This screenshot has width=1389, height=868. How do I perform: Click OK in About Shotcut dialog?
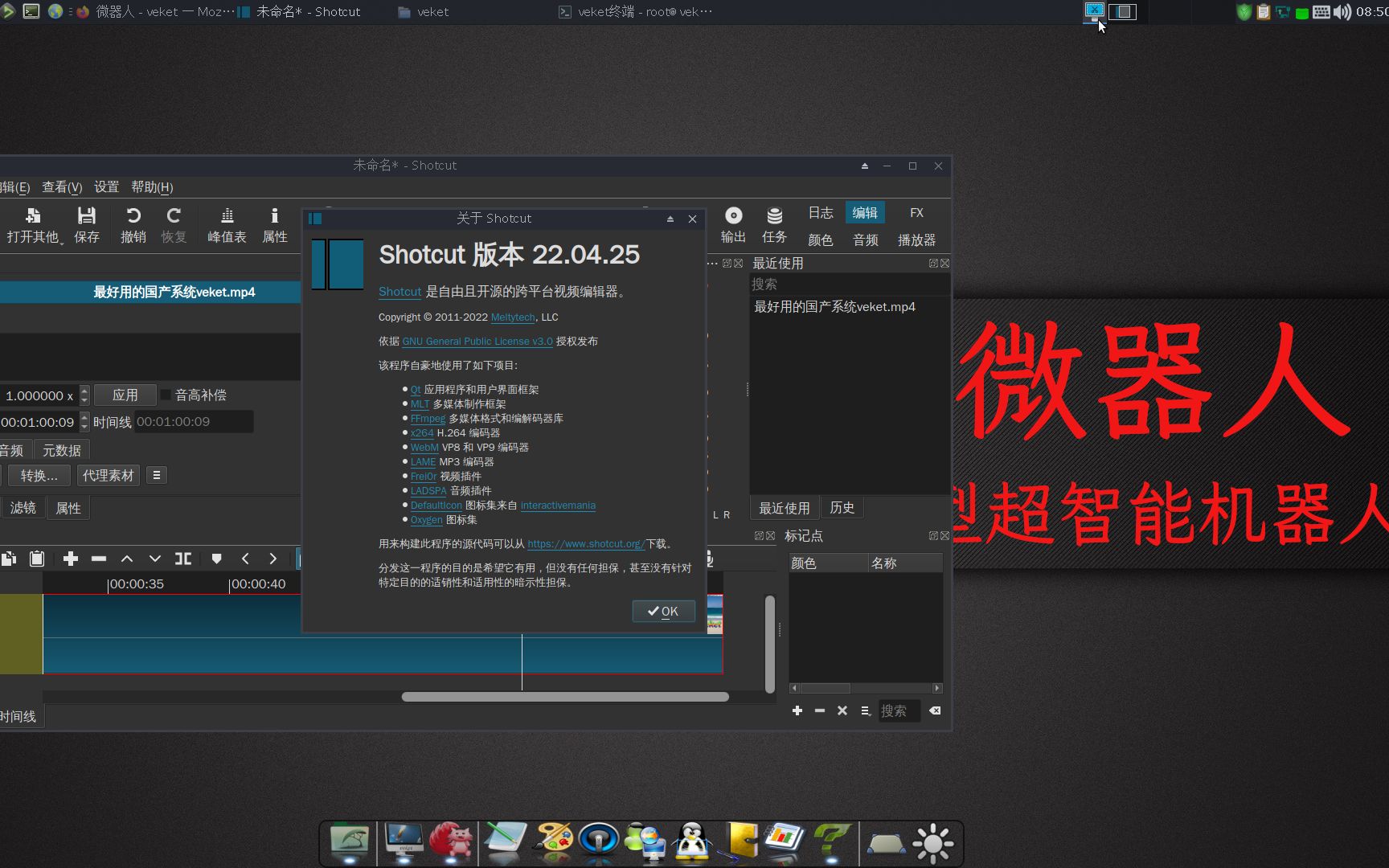(663, 612)
